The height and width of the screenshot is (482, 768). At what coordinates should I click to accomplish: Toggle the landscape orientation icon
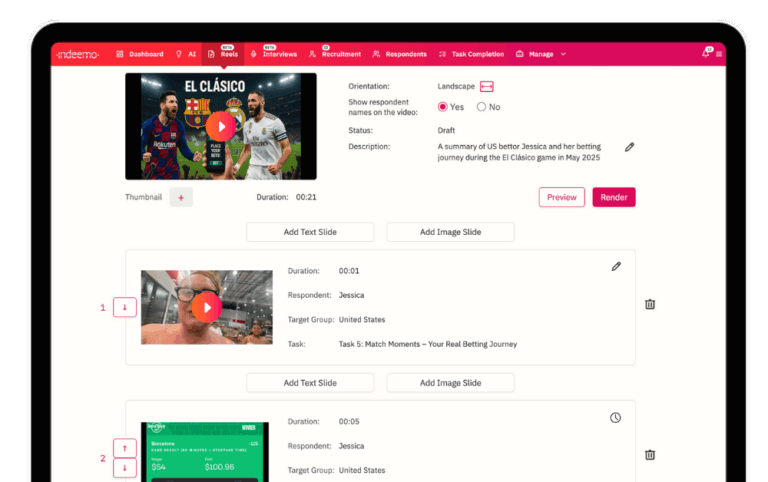(487, 87)
